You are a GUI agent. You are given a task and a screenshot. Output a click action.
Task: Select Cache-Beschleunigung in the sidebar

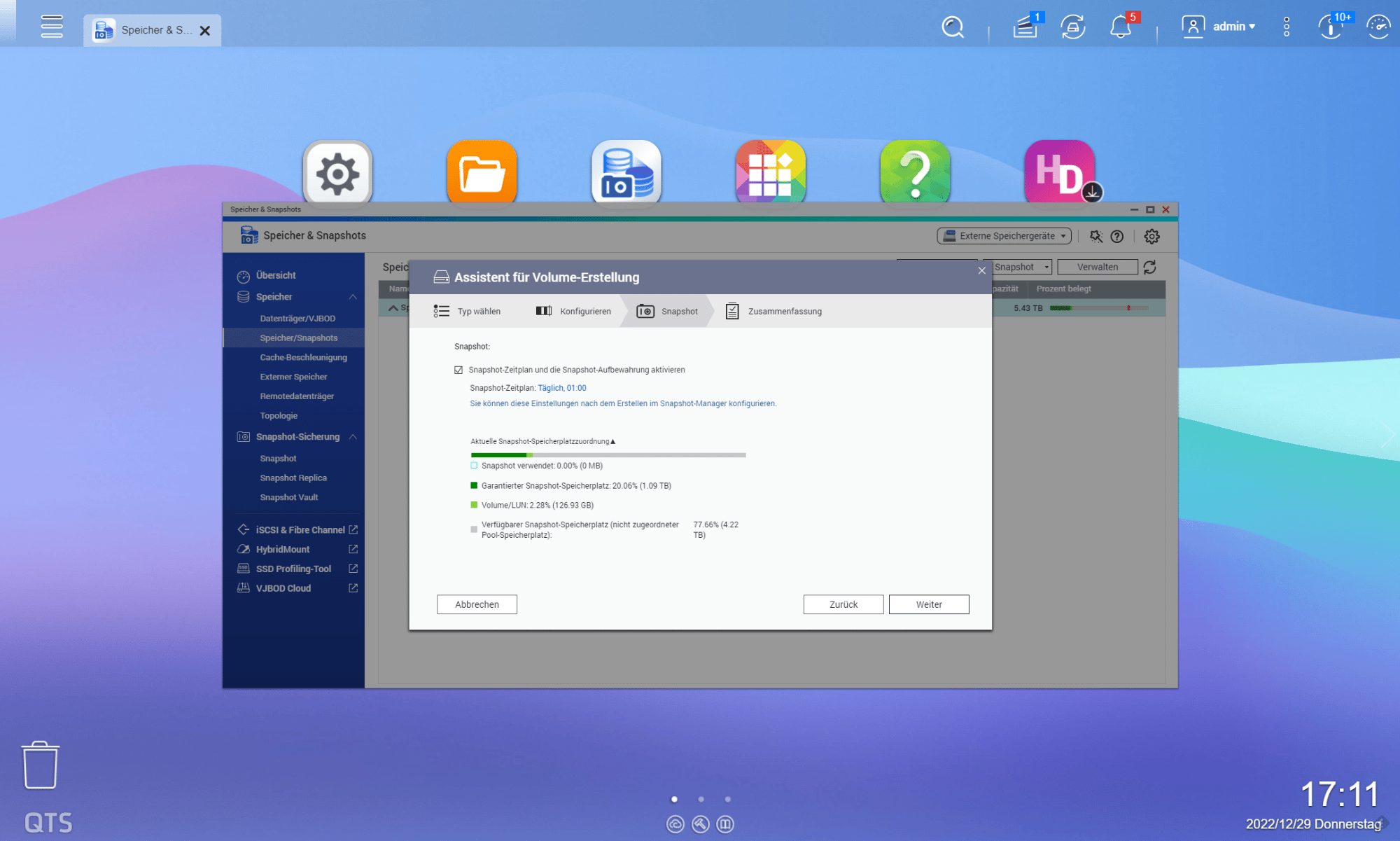303,357
